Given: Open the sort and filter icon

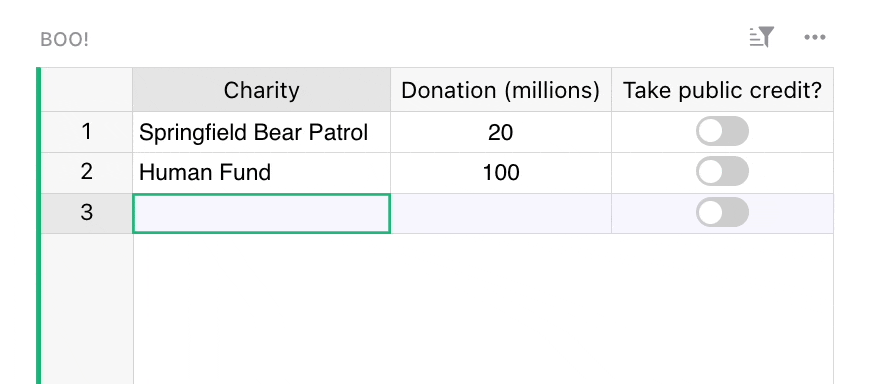Looking at the screenshot, I should tap(762, 37).
